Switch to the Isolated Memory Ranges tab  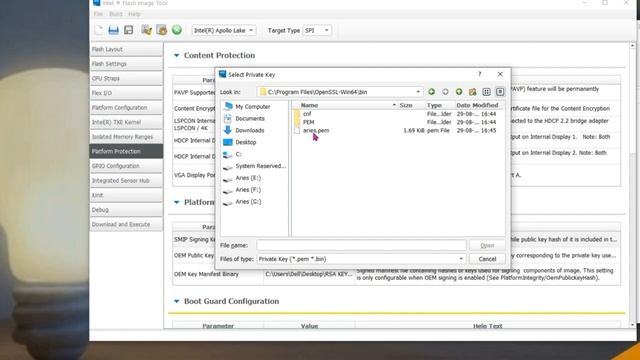(x=126, y=137)
